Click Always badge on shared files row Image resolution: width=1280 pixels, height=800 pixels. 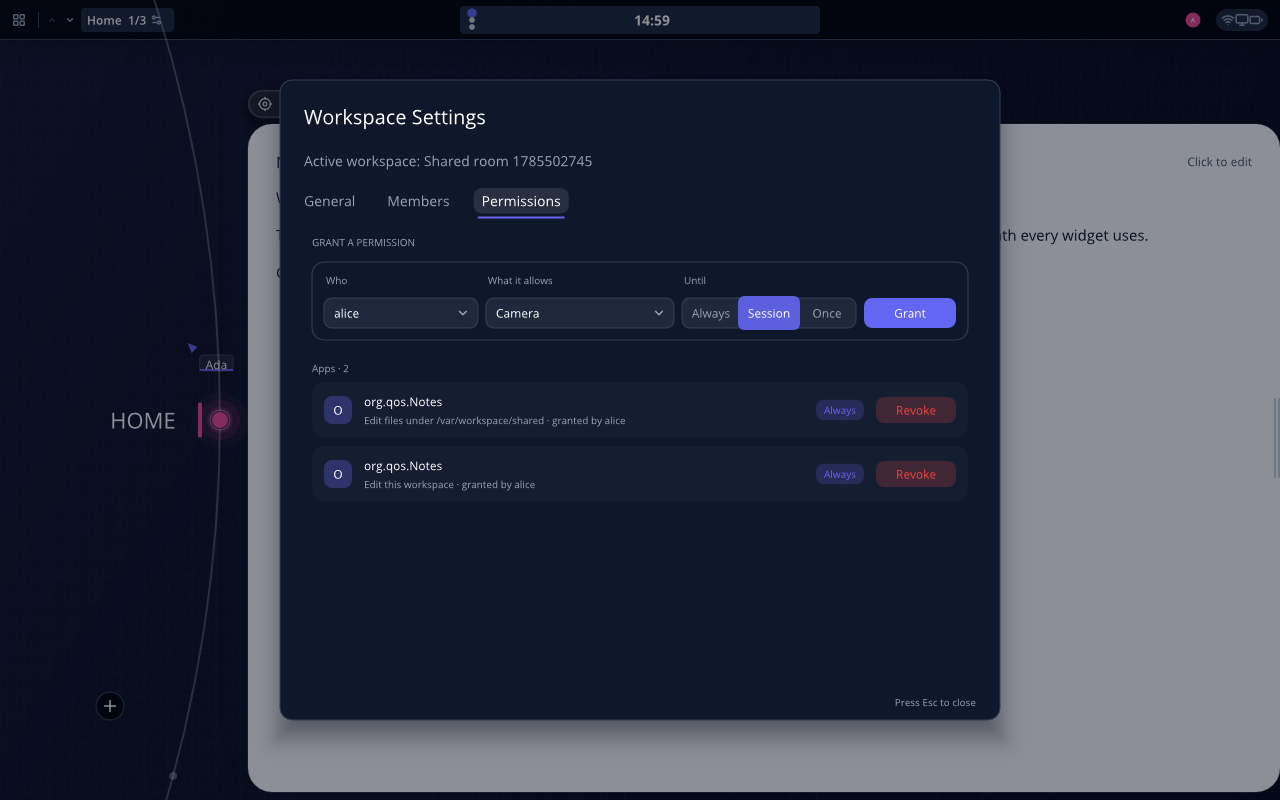point(840,410)
